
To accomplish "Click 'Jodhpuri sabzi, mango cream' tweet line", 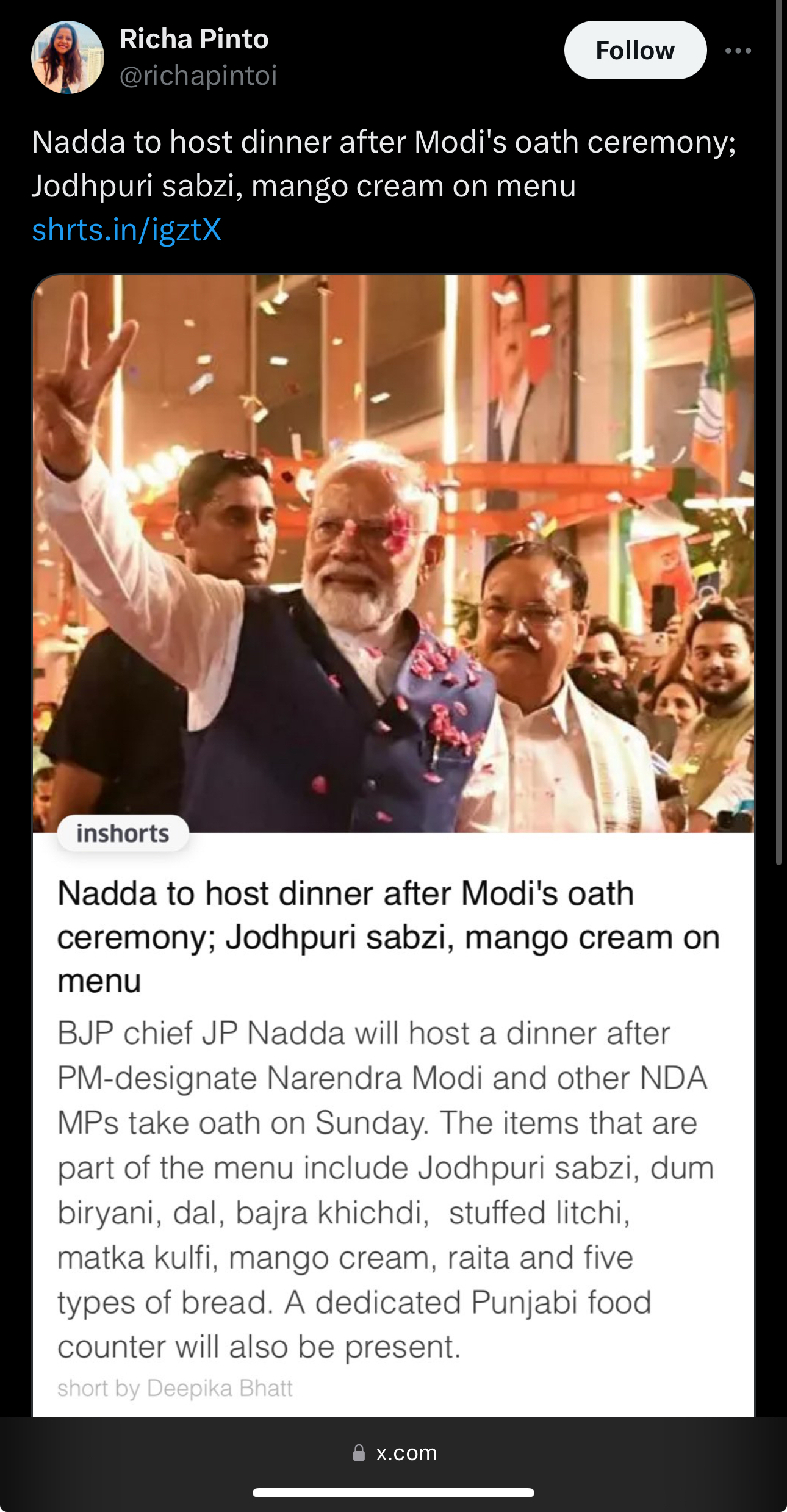I will (x=304, y=185).
